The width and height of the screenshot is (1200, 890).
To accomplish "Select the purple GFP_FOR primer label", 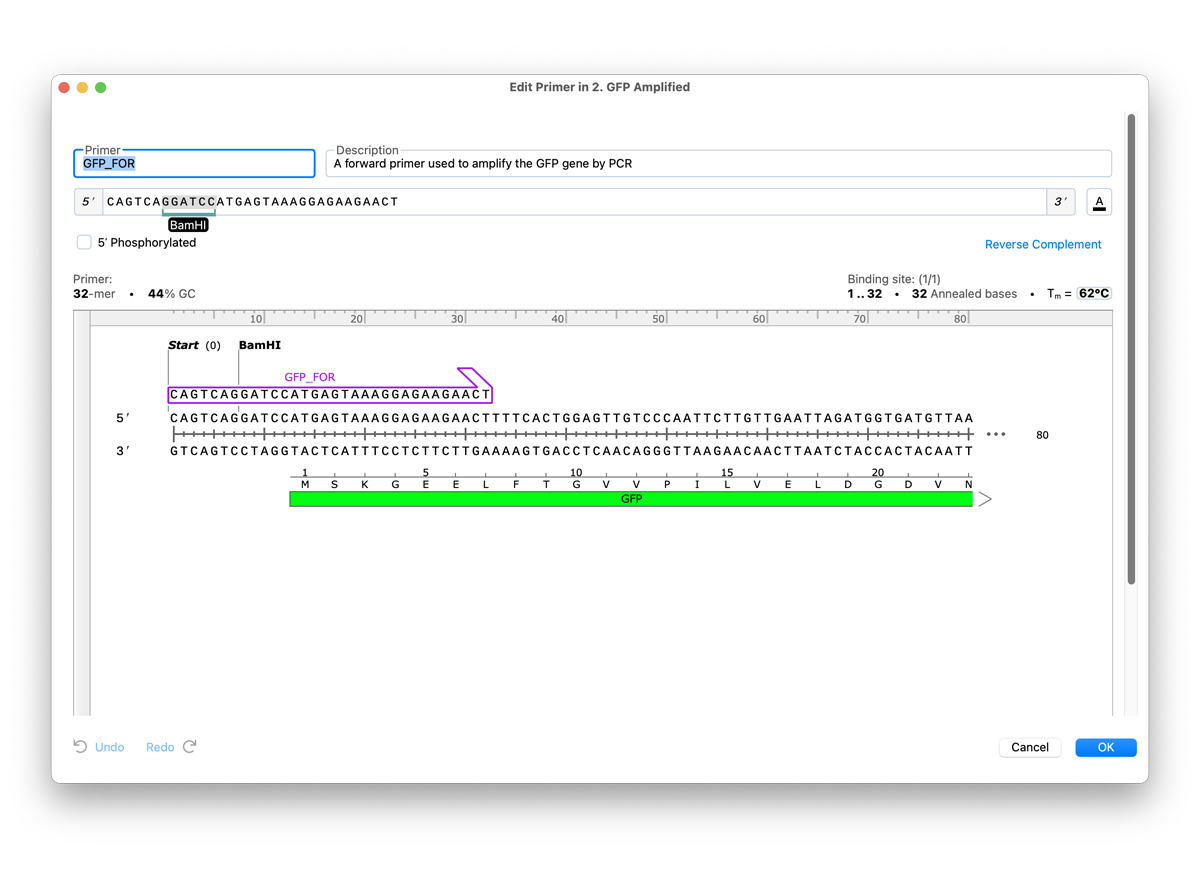I will coord(310,377).
